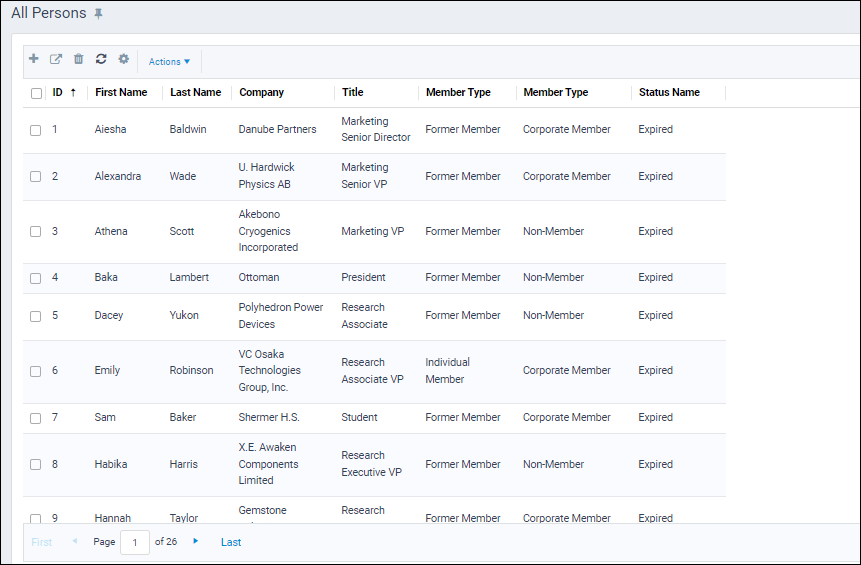
Task: Delete selected records with the trash icon
Action: tap(79, 59)
